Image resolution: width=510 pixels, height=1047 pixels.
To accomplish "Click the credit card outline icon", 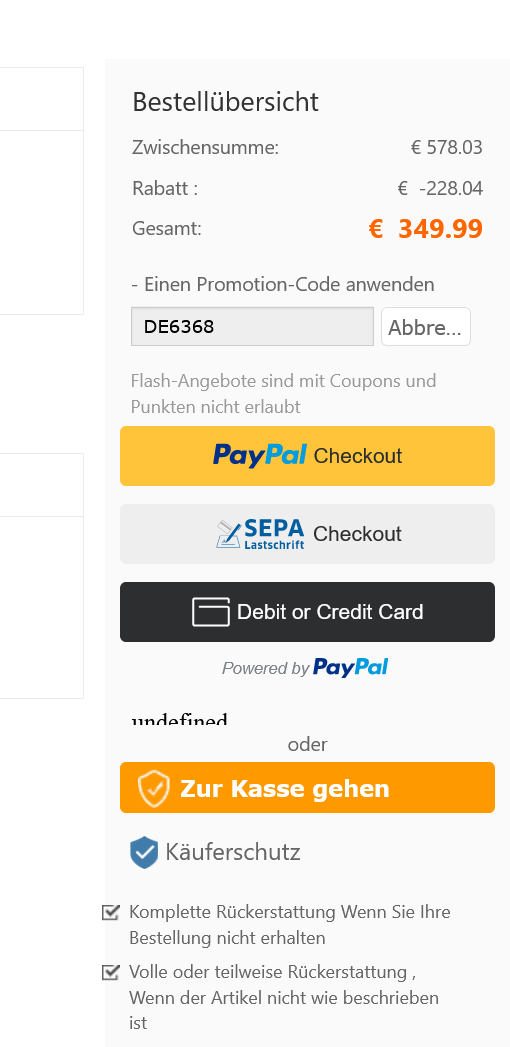I will pos(211,612).
